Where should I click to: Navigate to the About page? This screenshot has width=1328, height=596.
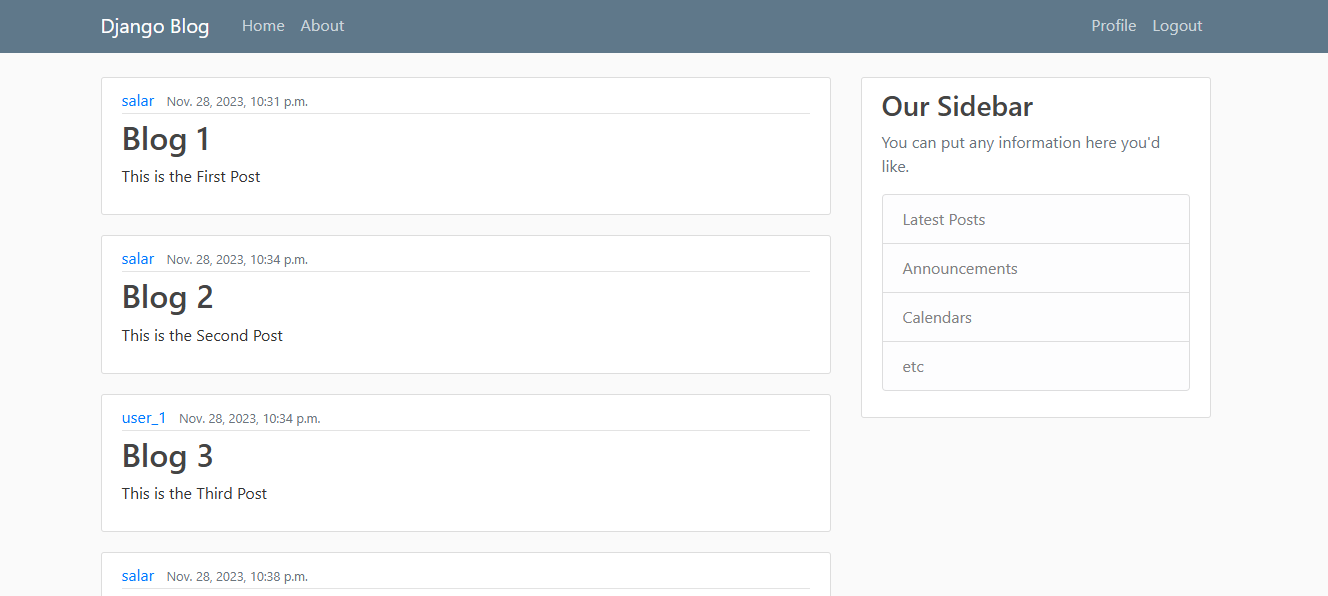pos(322,25)
